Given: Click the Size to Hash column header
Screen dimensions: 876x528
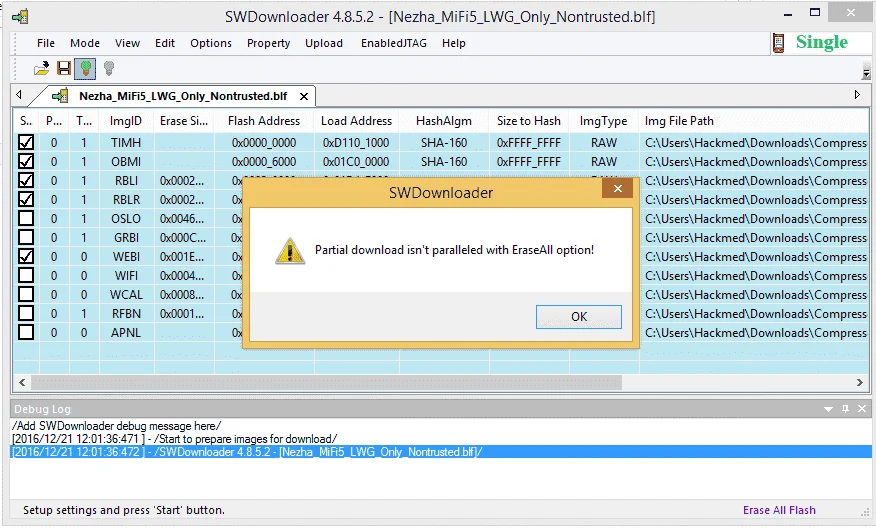Looking at the screenshot, I should [x=529, y=121].
